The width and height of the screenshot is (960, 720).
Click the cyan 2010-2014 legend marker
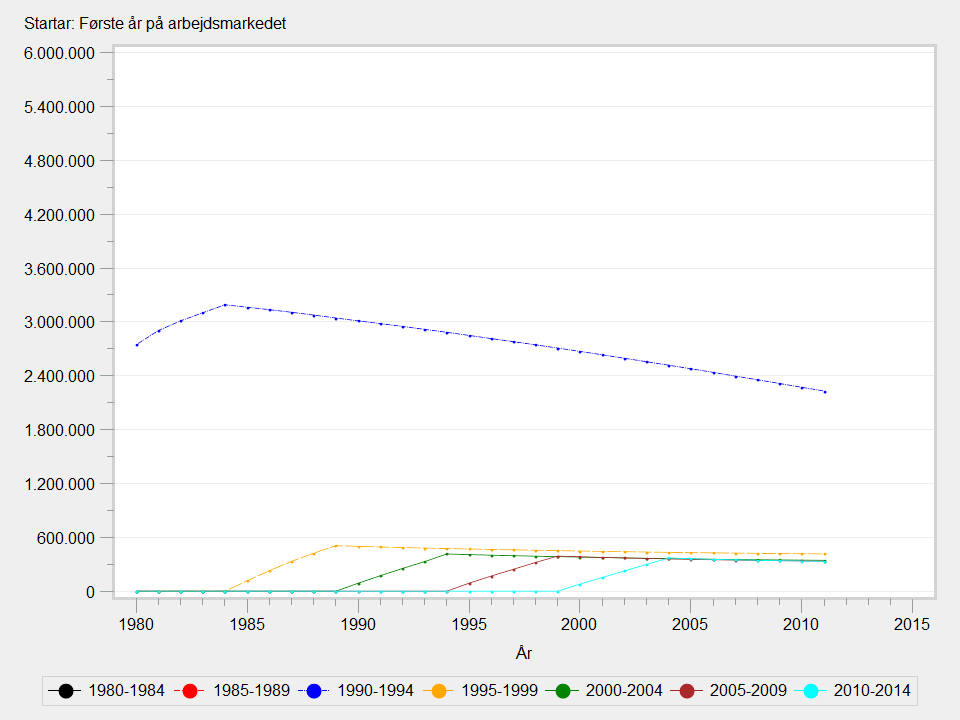tap(811, 690)
